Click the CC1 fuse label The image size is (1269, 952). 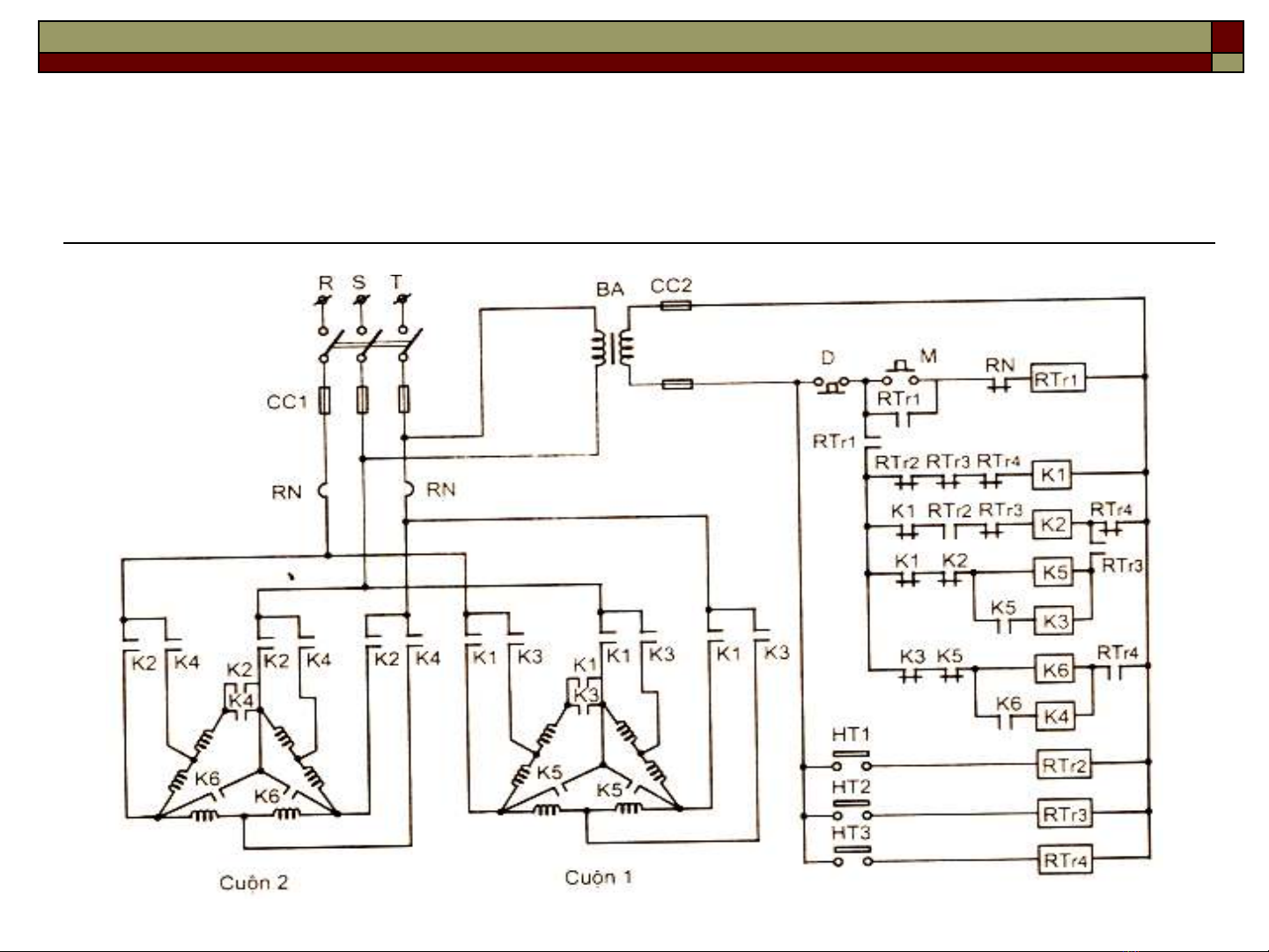pyautogui.click(x=287, y=402)
